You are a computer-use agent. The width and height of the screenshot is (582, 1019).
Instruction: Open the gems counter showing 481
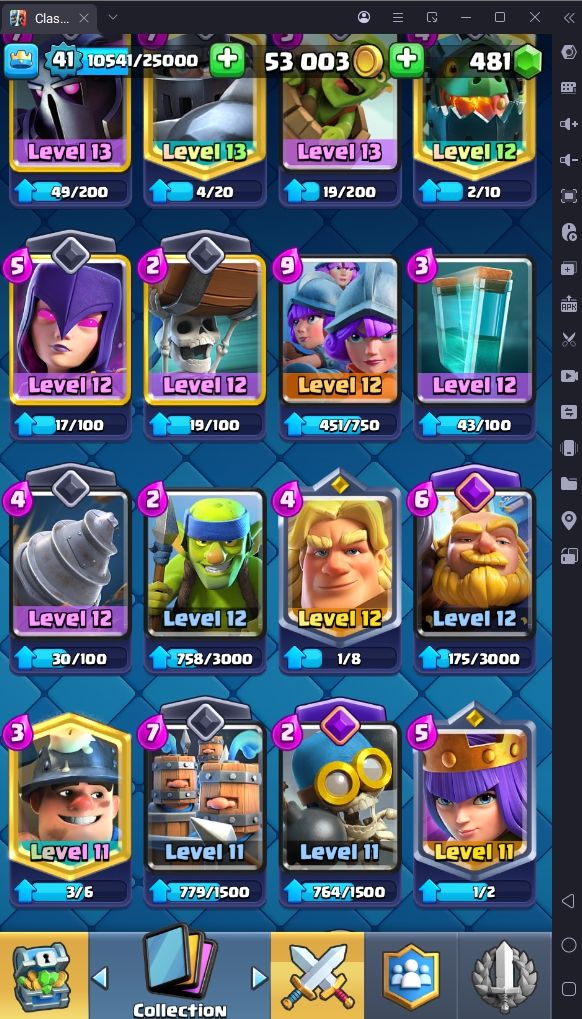[x=505, y=61]
